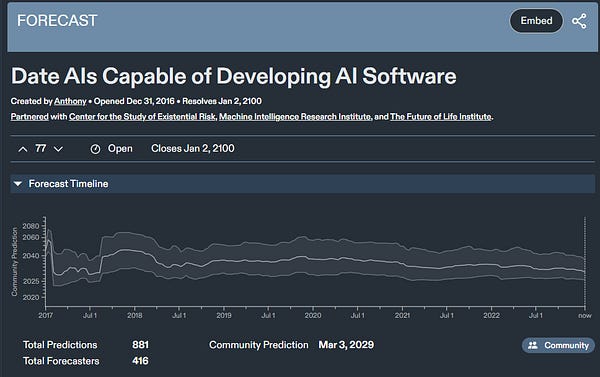Click the 2021 label on timeline axis
The width and height of the screenshot is (600, 377).
(x=402, y=315)
